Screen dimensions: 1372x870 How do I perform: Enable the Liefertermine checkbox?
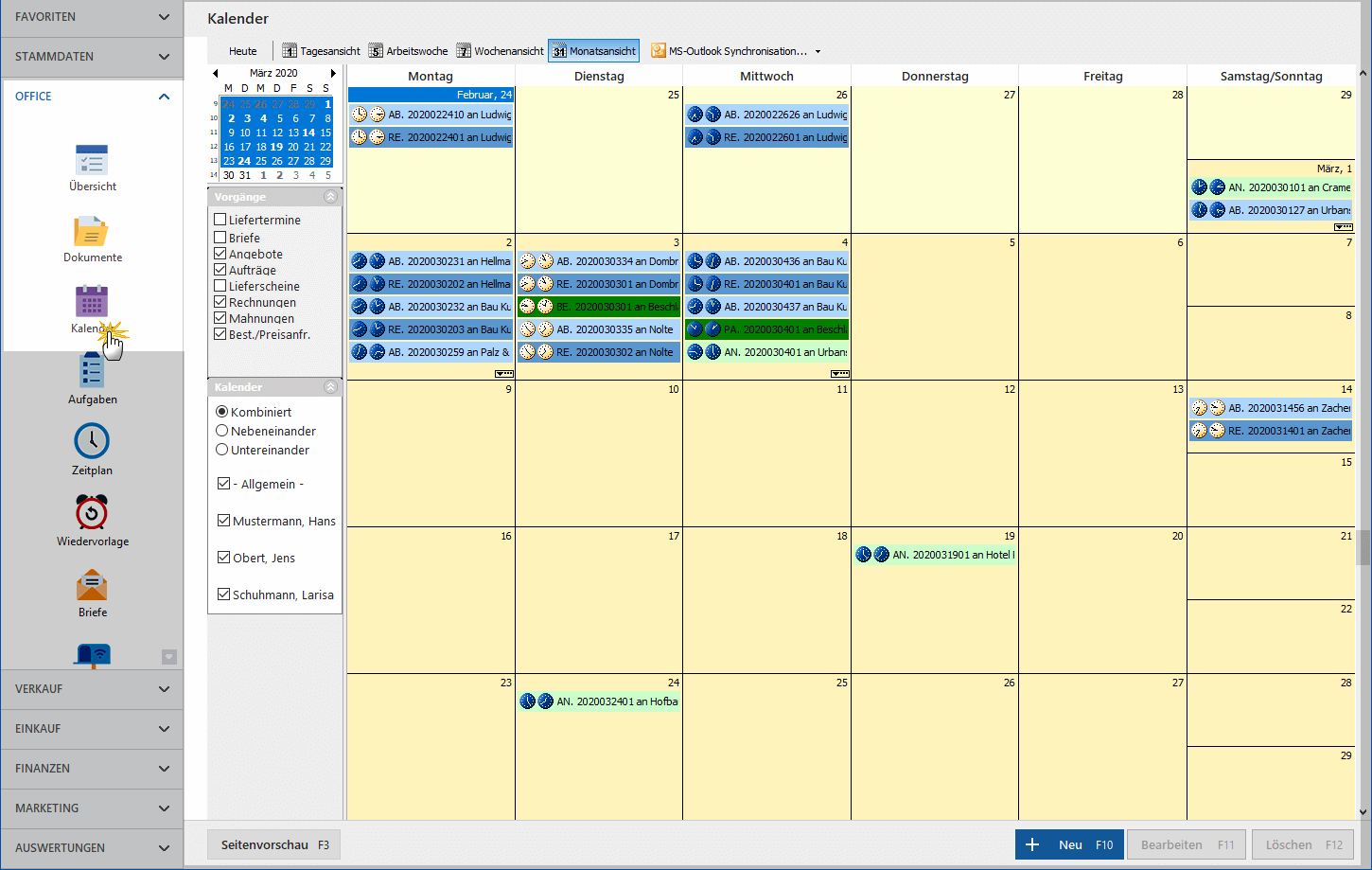pyautogui.click(x=220, y=220)
